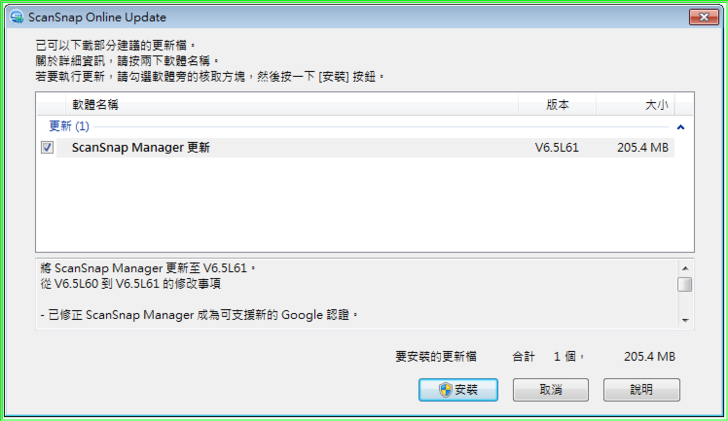The width and height of the screenshot is (728, 421).
Task: Sort by the 版本 column header
Action: (x=557, y=105)
